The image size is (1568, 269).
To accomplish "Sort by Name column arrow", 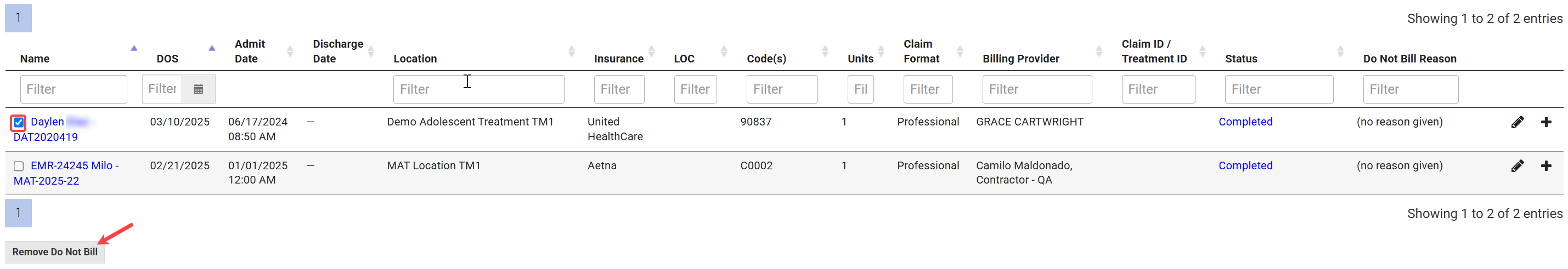I will (134, 48).
